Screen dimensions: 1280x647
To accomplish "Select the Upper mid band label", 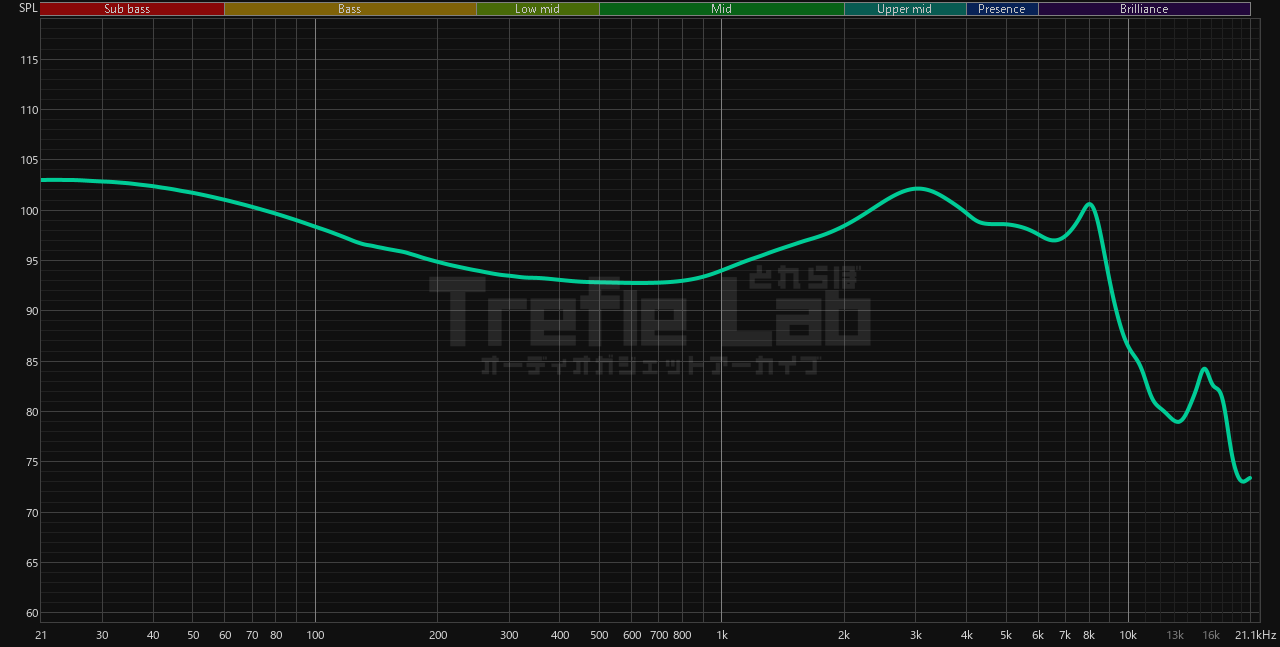I will [x=905, y=9].
